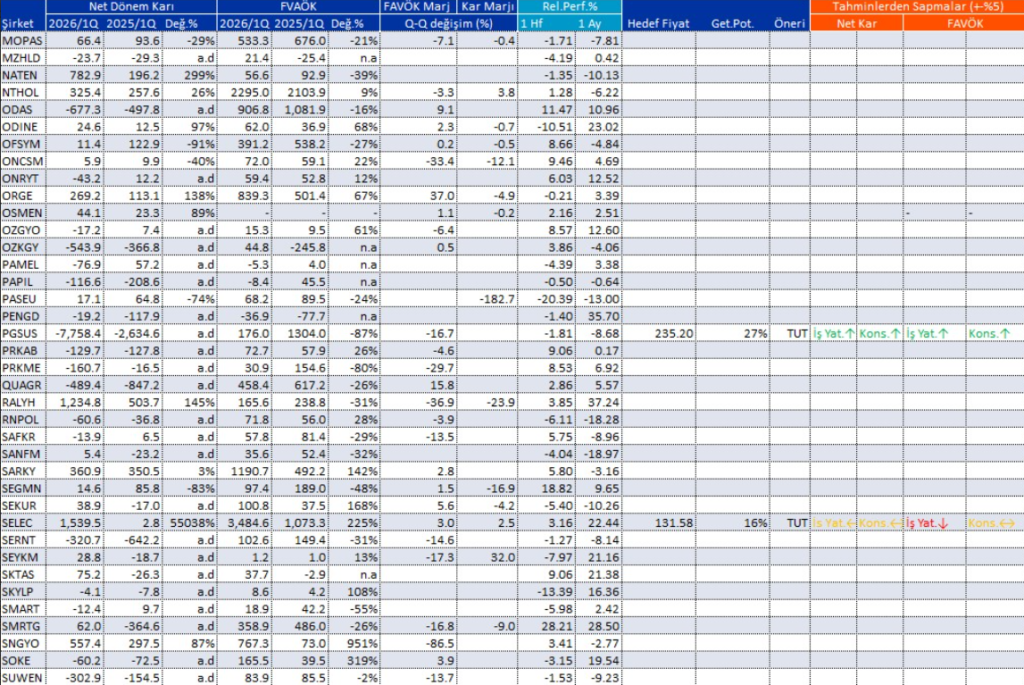Click the OFSYM ticker cell
This screenshot has height=685, width=1024.
pos(22,144)
